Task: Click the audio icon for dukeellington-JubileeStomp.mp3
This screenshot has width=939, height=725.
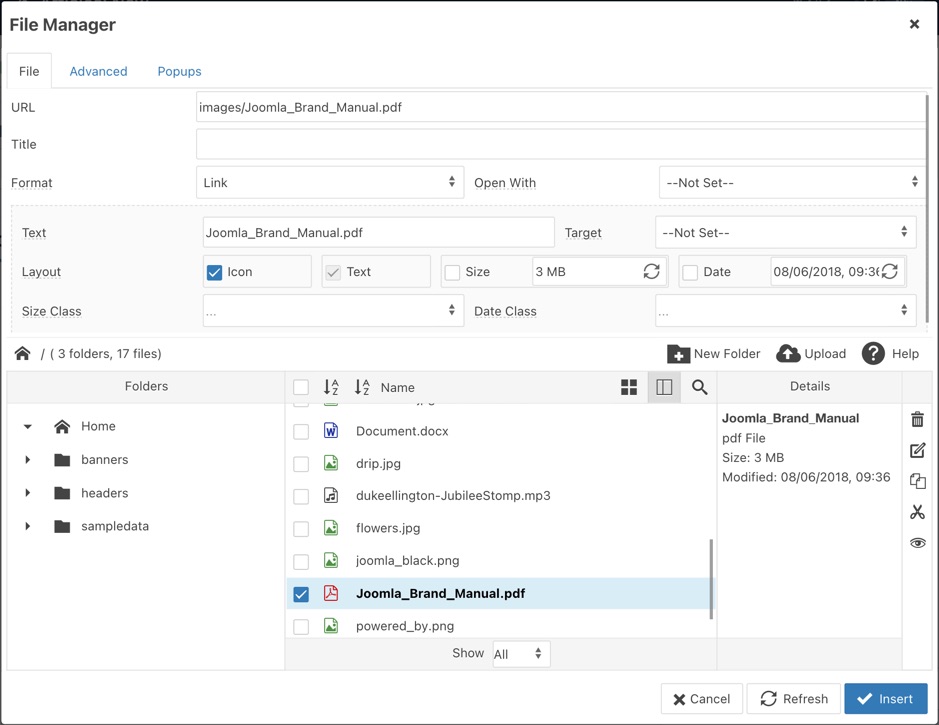Action: tap(331, 495)
